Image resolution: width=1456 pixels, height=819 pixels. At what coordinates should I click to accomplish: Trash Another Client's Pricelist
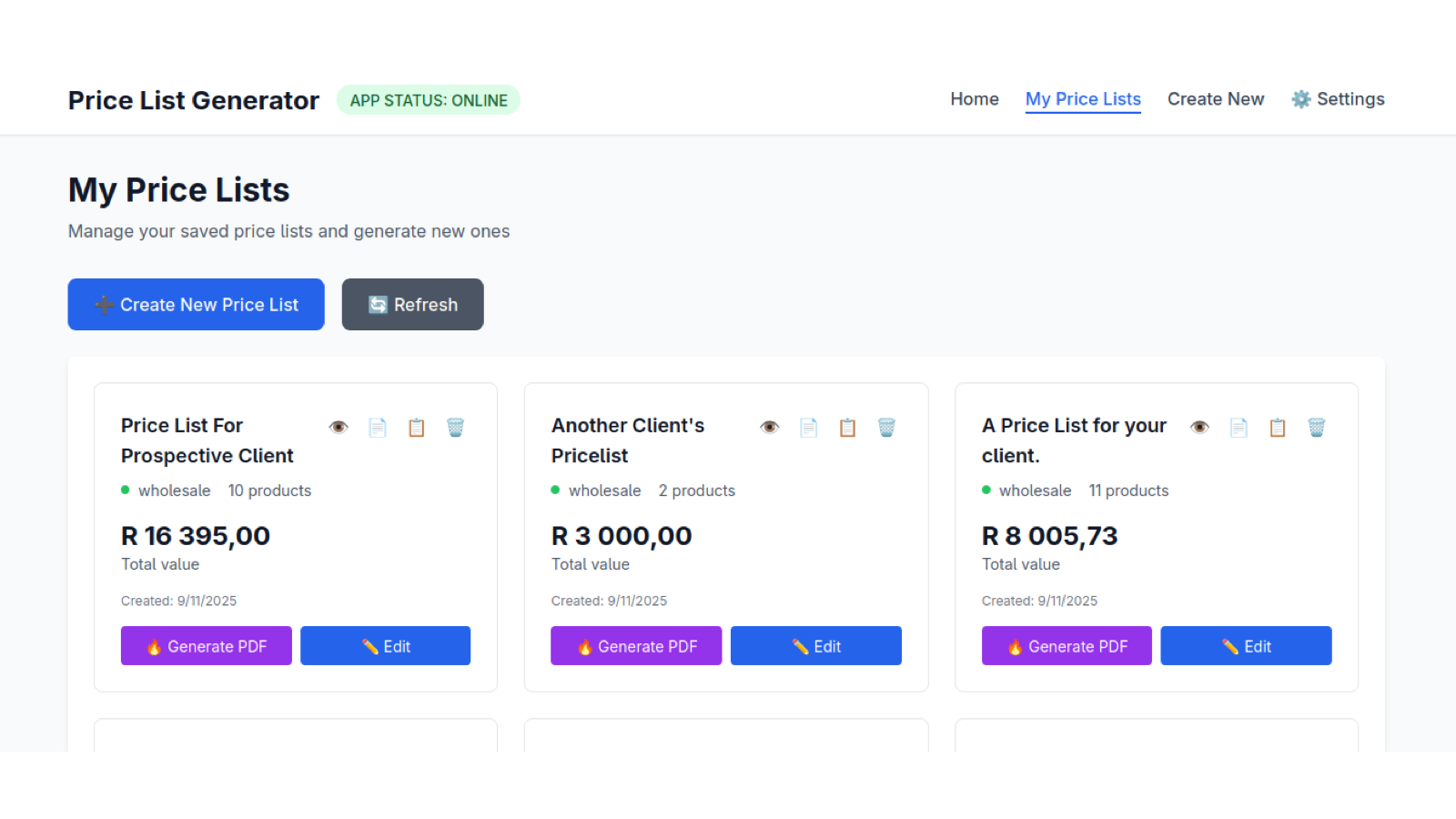[x=886, y=428]
